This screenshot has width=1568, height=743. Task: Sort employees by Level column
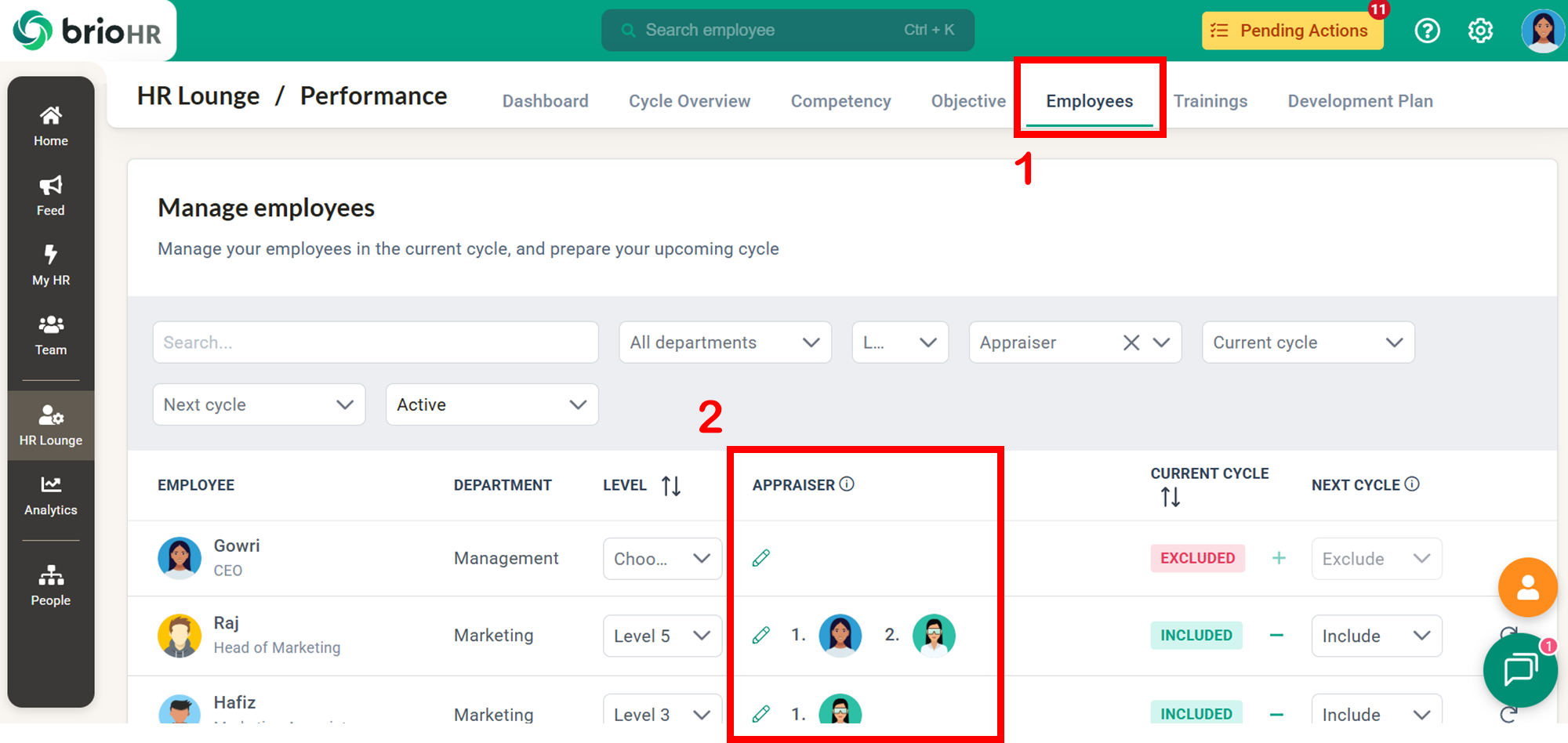tap(671, 486)
